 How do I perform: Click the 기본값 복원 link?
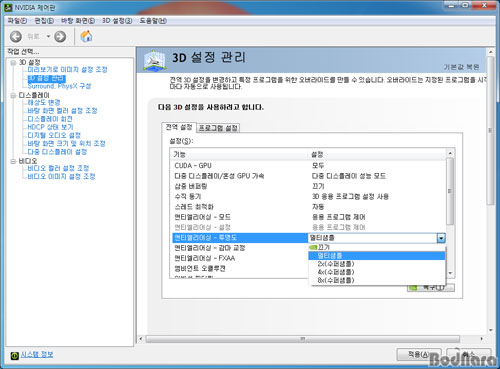click(461, 67)
